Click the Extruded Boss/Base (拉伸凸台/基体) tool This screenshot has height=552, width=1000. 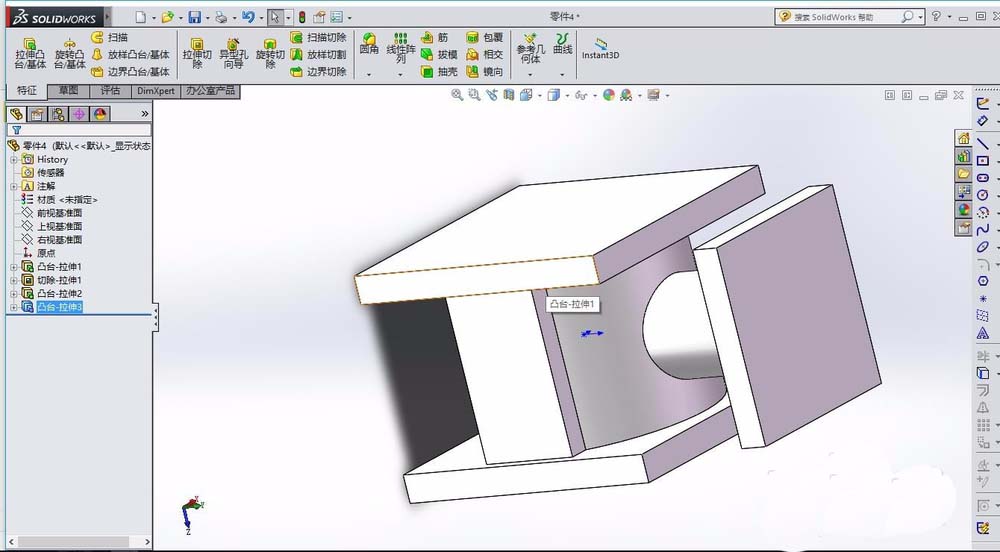[x=30, y=54]
